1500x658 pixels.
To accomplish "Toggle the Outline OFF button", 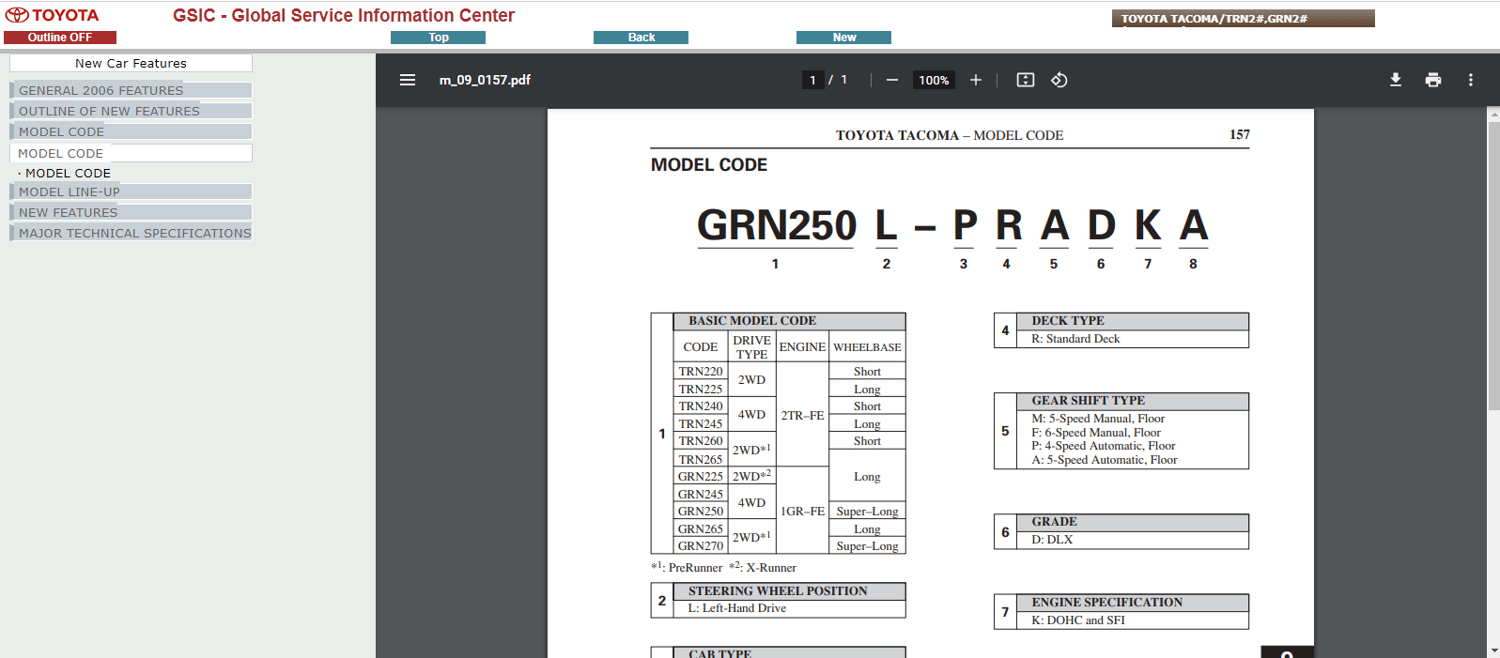I will coord(60,37).
